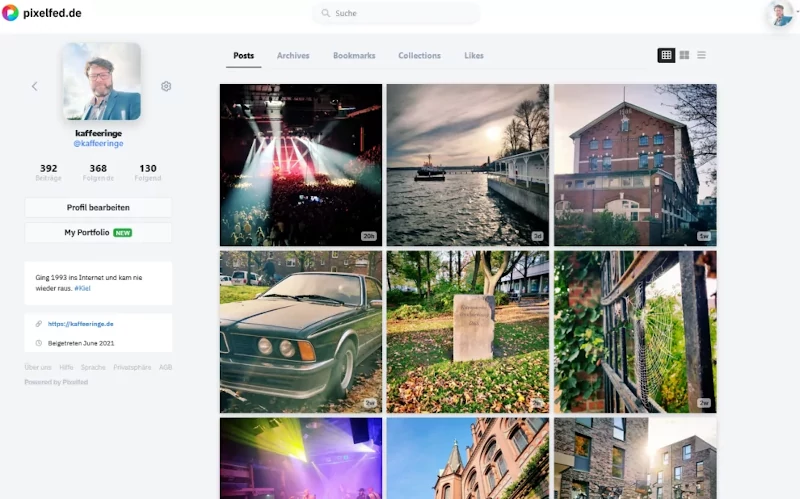Switch to the list feed layout
This screenshot has height=499, width=800.
(x=702, y=55)
